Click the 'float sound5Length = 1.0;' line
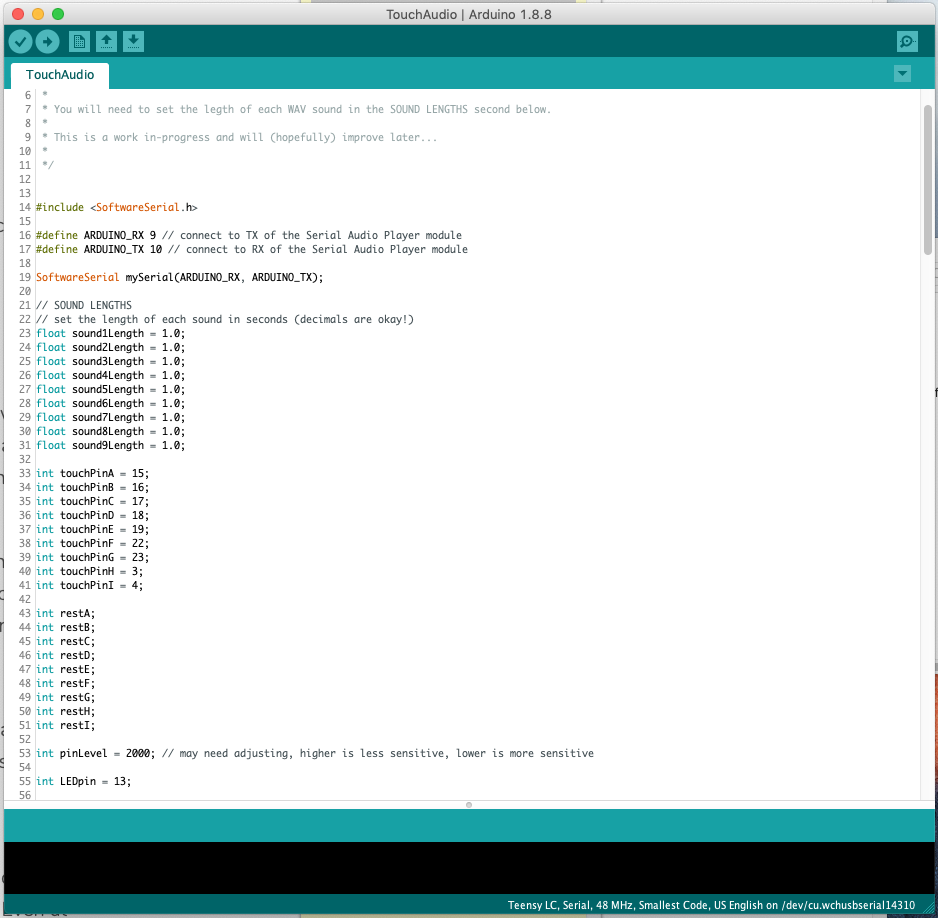This screenshot has width=938, height=918. coord(111,389)
